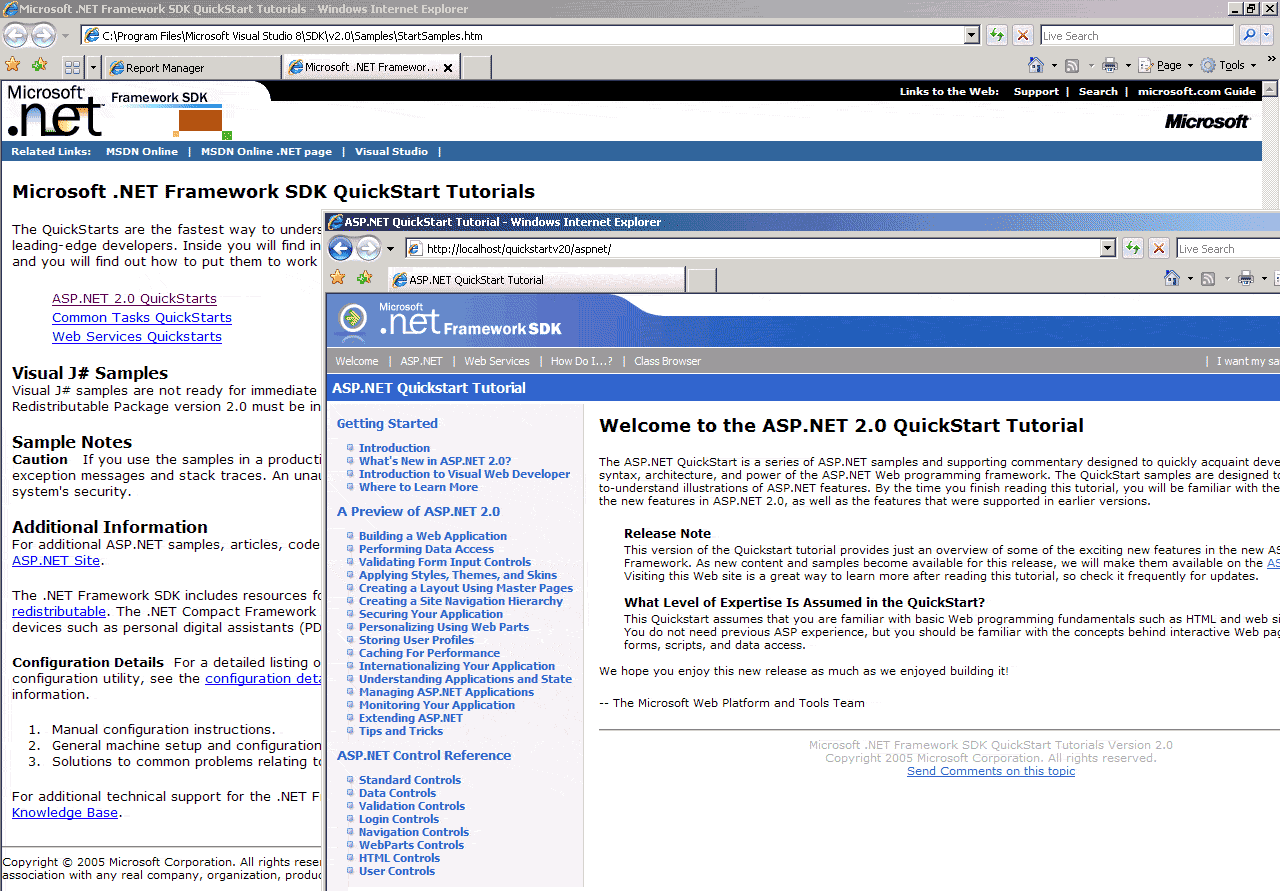Open the Page menu dropdown
The width and height of the screenshot is (1280, 891).
click(x=1166, y=65)
